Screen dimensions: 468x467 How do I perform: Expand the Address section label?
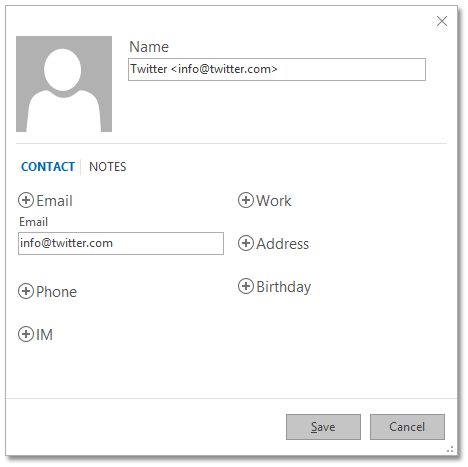click(283, 244)
